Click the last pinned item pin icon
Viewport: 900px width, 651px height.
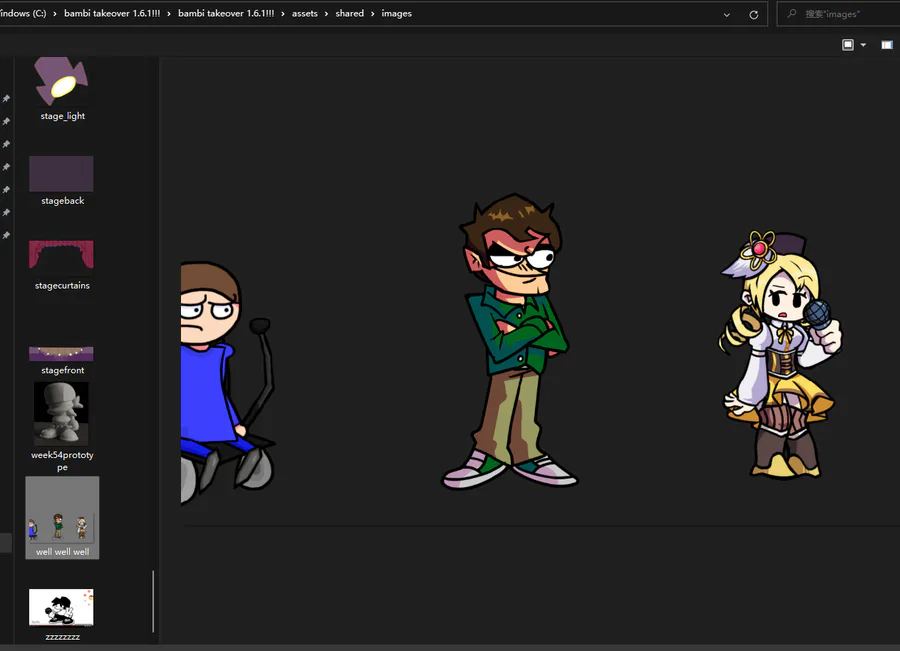(x=6, y=235)
